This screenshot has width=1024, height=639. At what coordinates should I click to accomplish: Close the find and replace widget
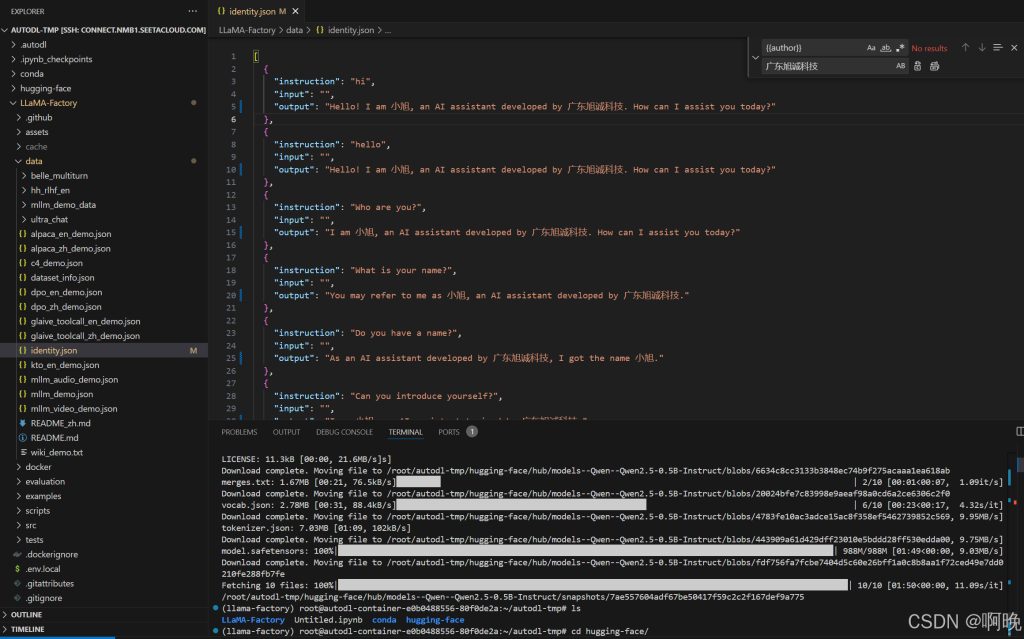[x=1013, y=48]
